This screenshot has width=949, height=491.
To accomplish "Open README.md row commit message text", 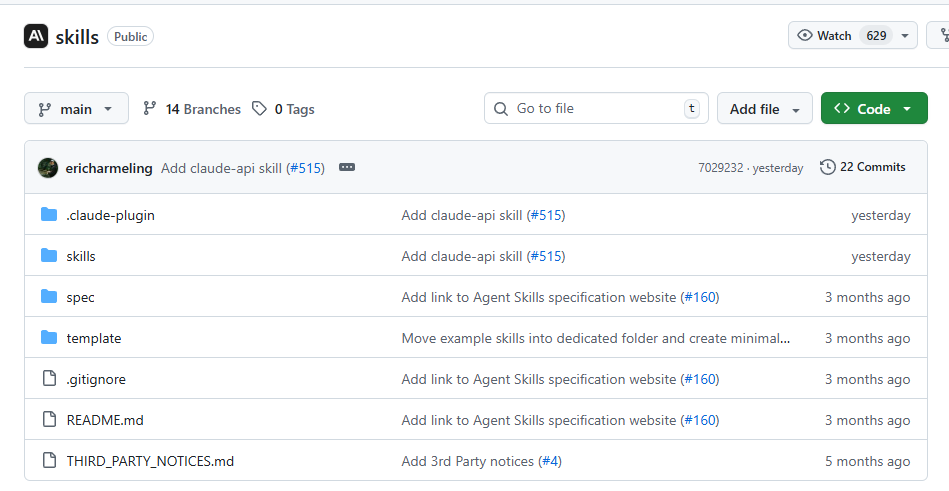I will tap(539, 420).
